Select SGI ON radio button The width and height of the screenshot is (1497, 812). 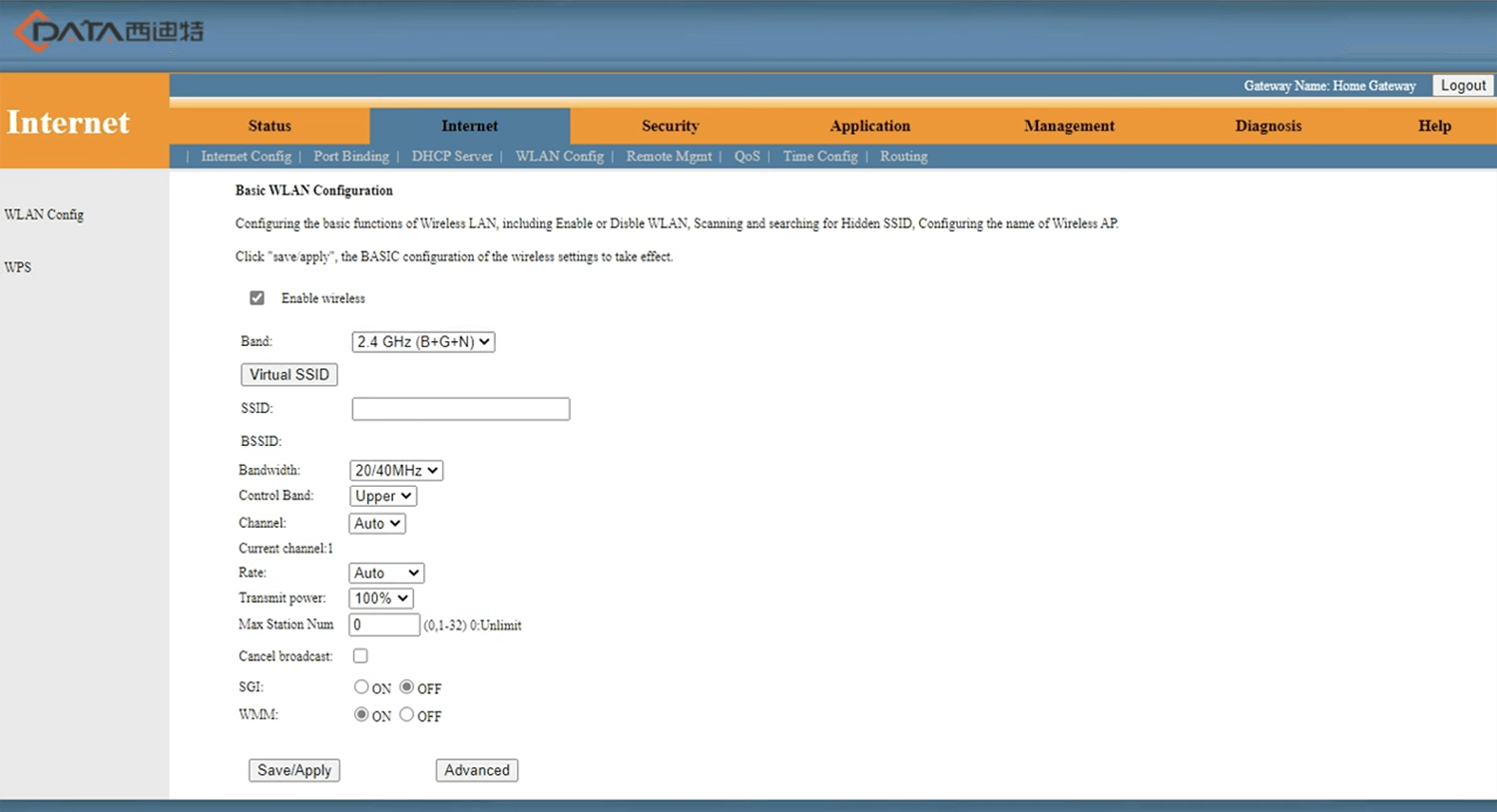point(361,687)
